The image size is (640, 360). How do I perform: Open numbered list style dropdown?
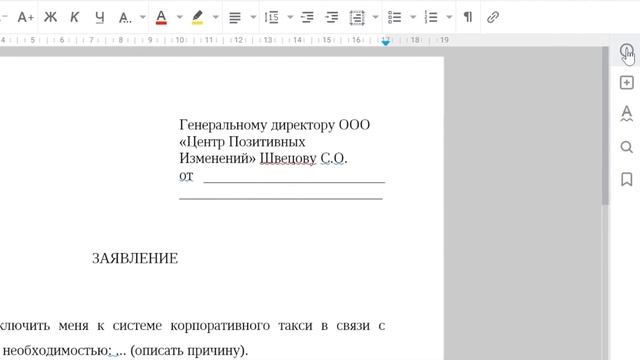pyautogui.click(x=449, y=17)
